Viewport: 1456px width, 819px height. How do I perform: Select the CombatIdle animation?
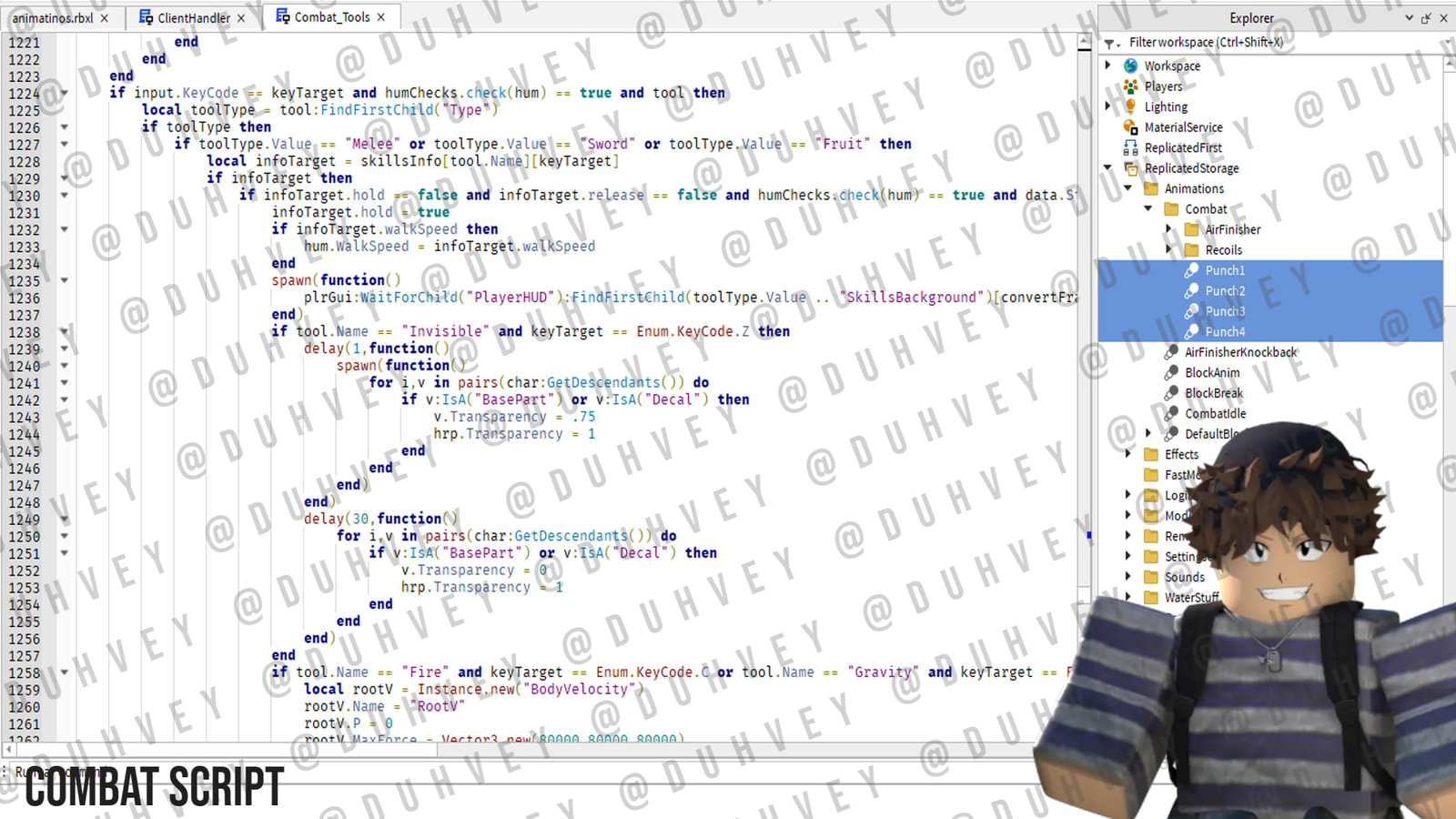pos(1216,414)
